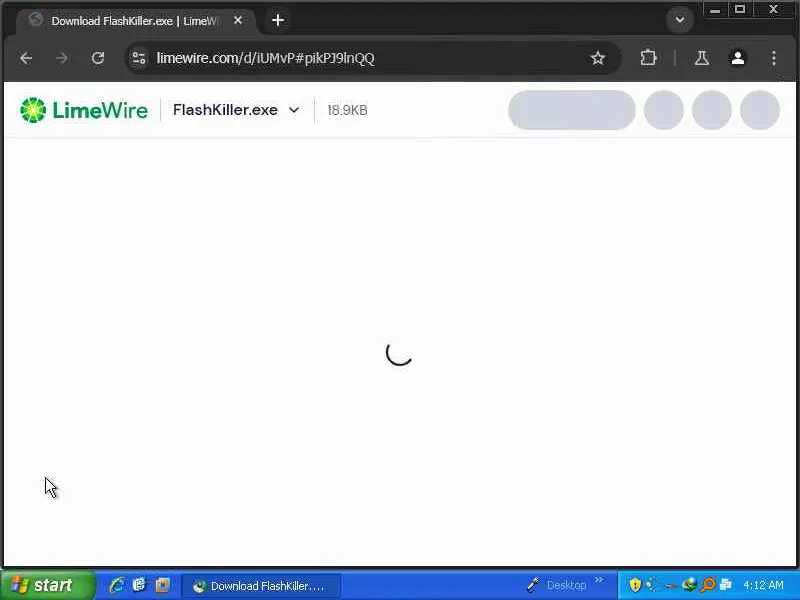800x600 pixels.
Task: Bookmark this page with the star icon
Action: 597,58
